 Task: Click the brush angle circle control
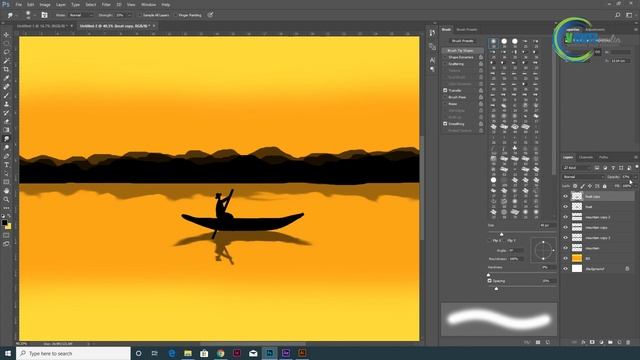543,250
